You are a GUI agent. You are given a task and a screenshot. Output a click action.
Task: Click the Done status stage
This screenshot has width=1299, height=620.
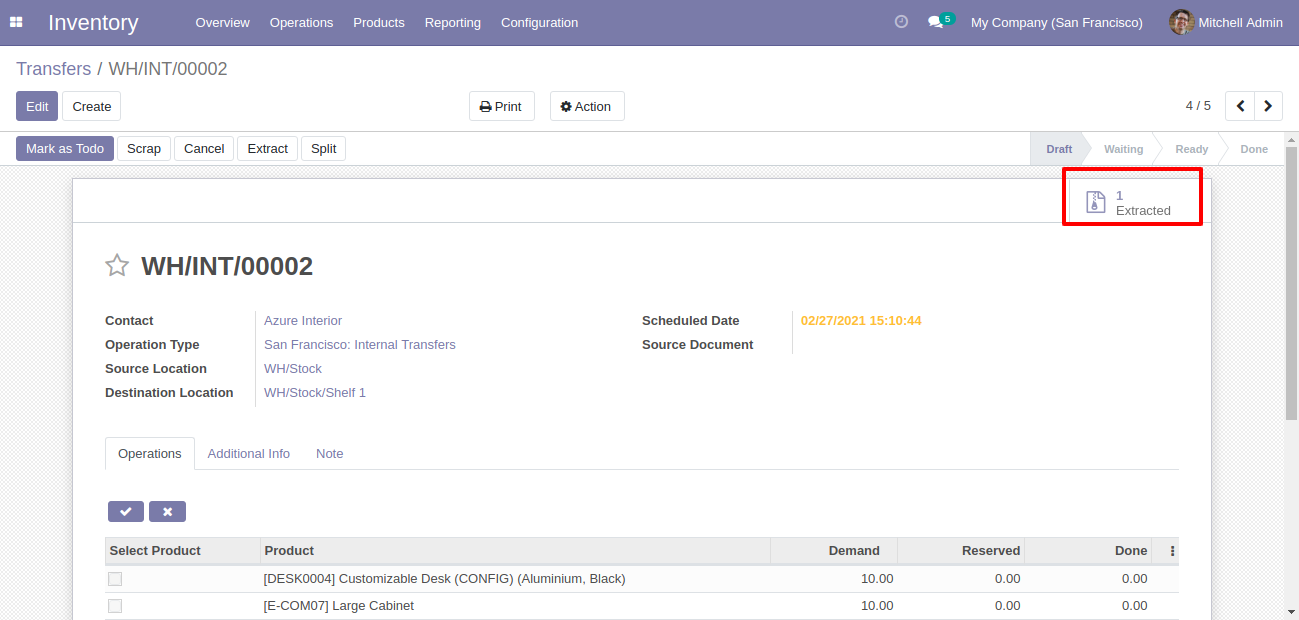click(x=1254, y=149)
